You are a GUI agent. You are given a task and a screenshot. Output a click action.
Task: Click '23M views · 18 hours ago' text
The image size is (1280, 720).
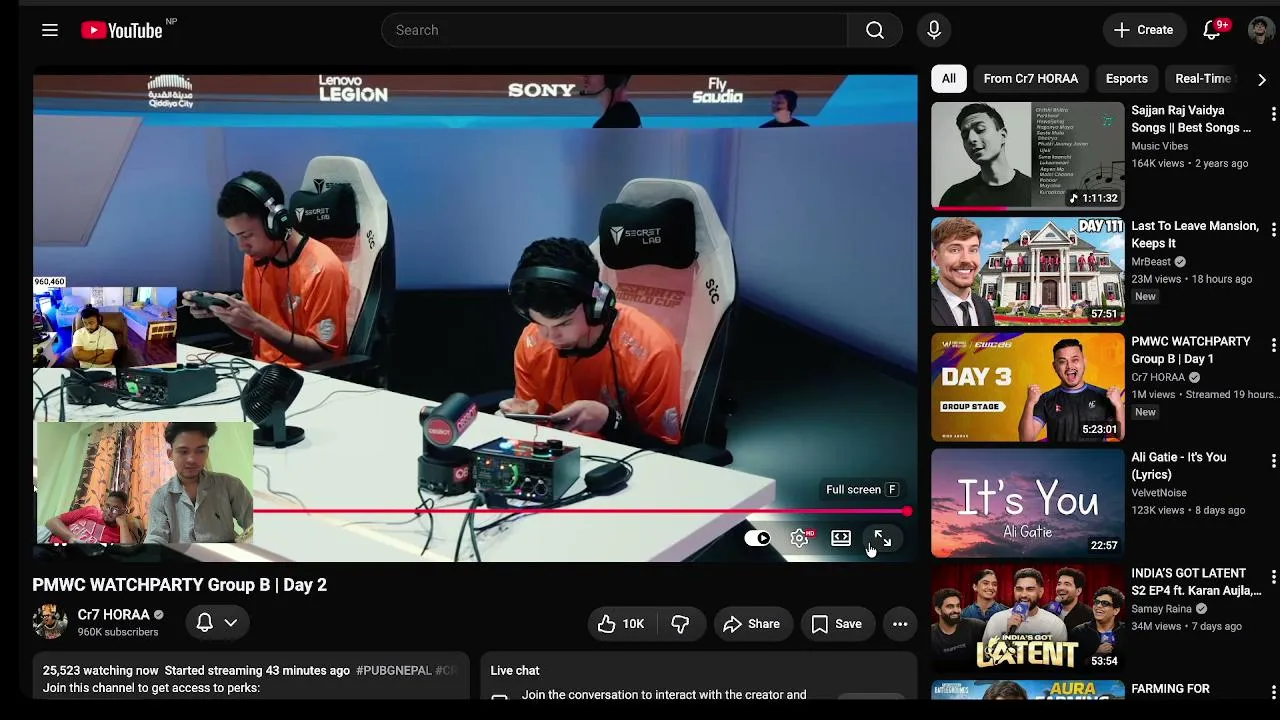pyautogui.click(x=1191, y=279)
